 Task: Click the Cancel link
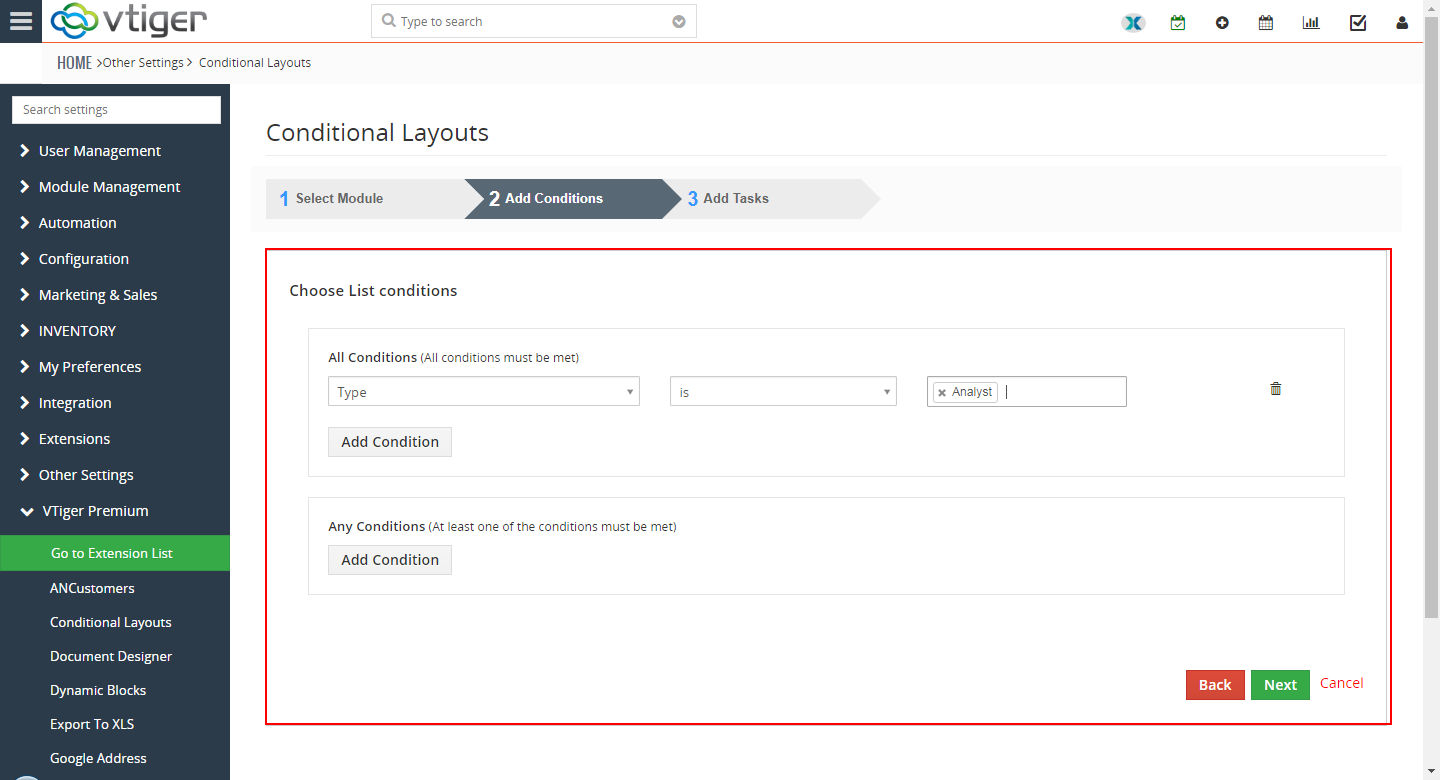(1342, 683)
